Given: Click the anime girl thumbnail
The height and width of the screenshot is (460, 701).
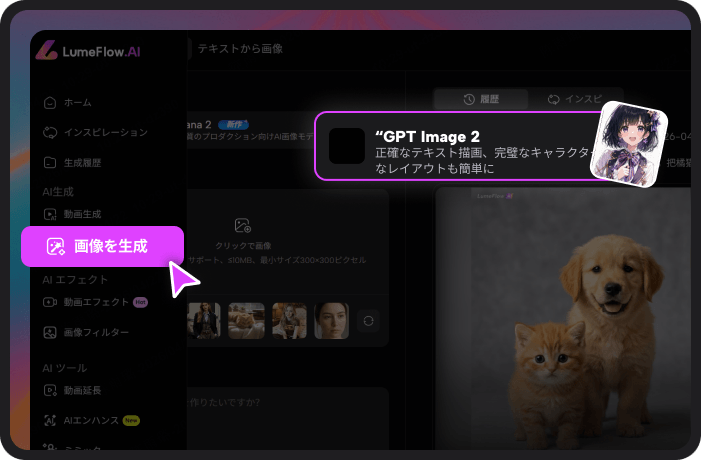Looking at the screenshot, I should 629,143.
